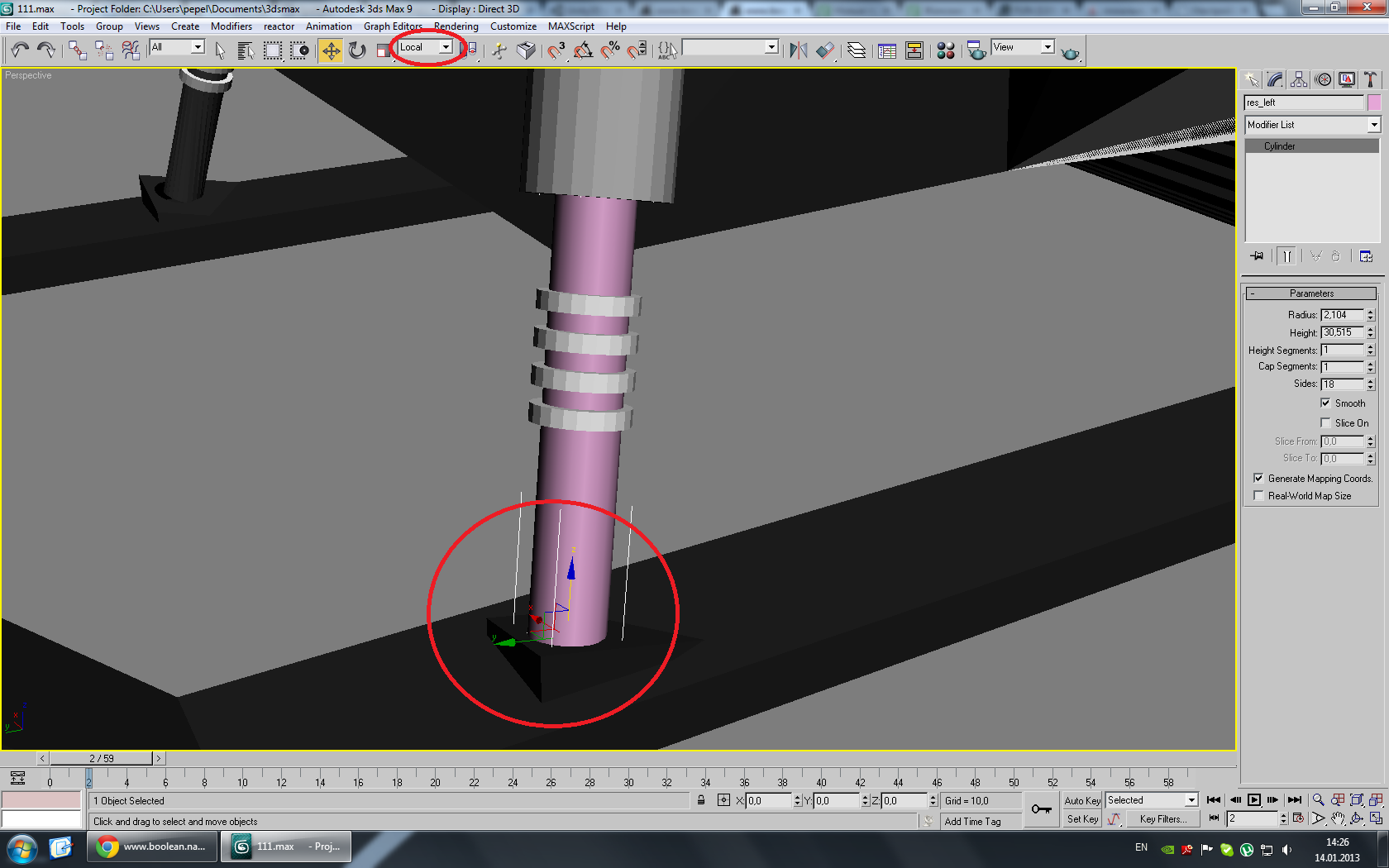The height and width of the screenshot is (868, 1389).
Task: Click the Select and Manipulate tool
Action: pos(499,51)
